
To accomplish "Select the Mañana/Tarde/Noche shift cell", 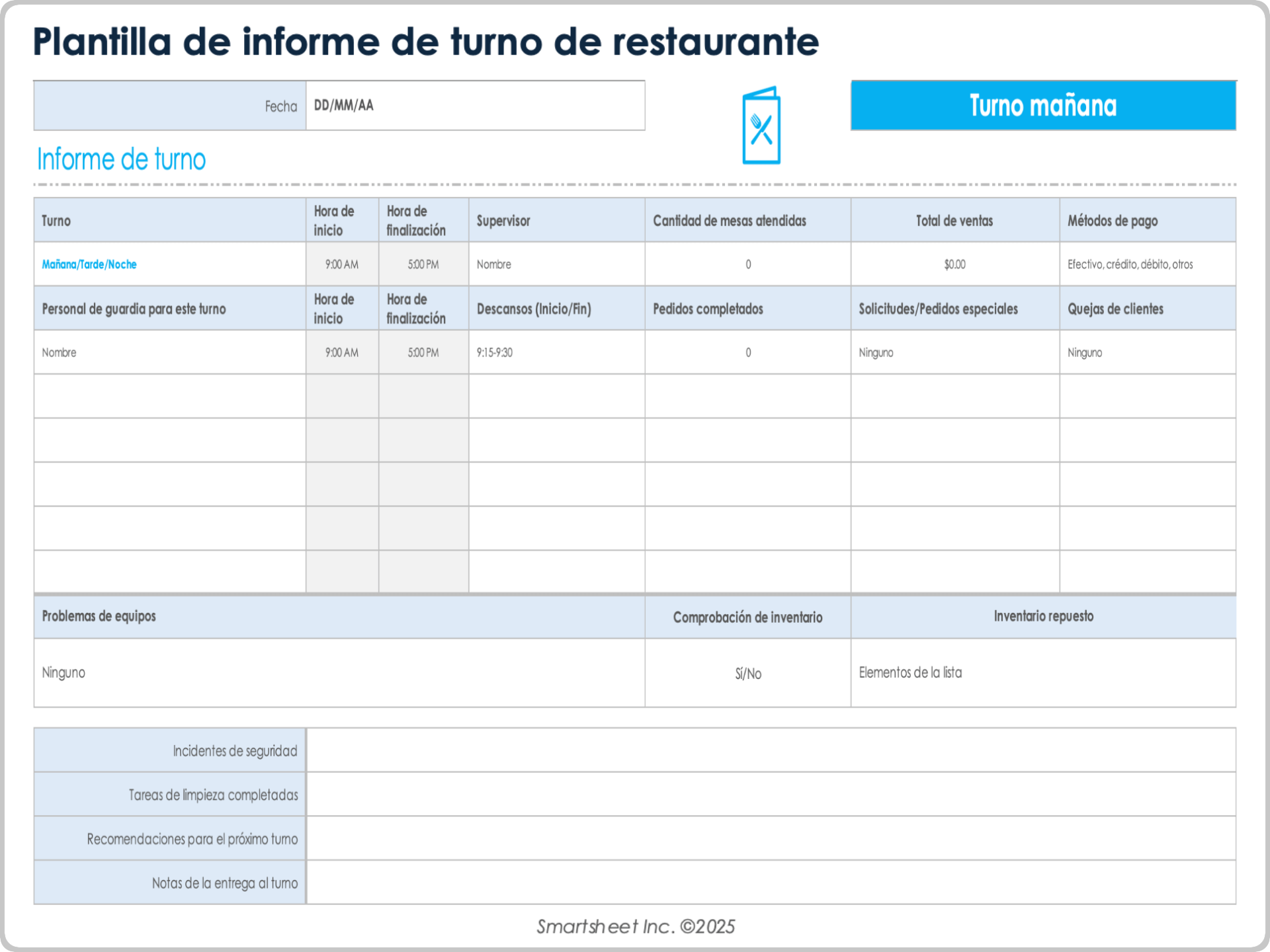I will (170, 264).
